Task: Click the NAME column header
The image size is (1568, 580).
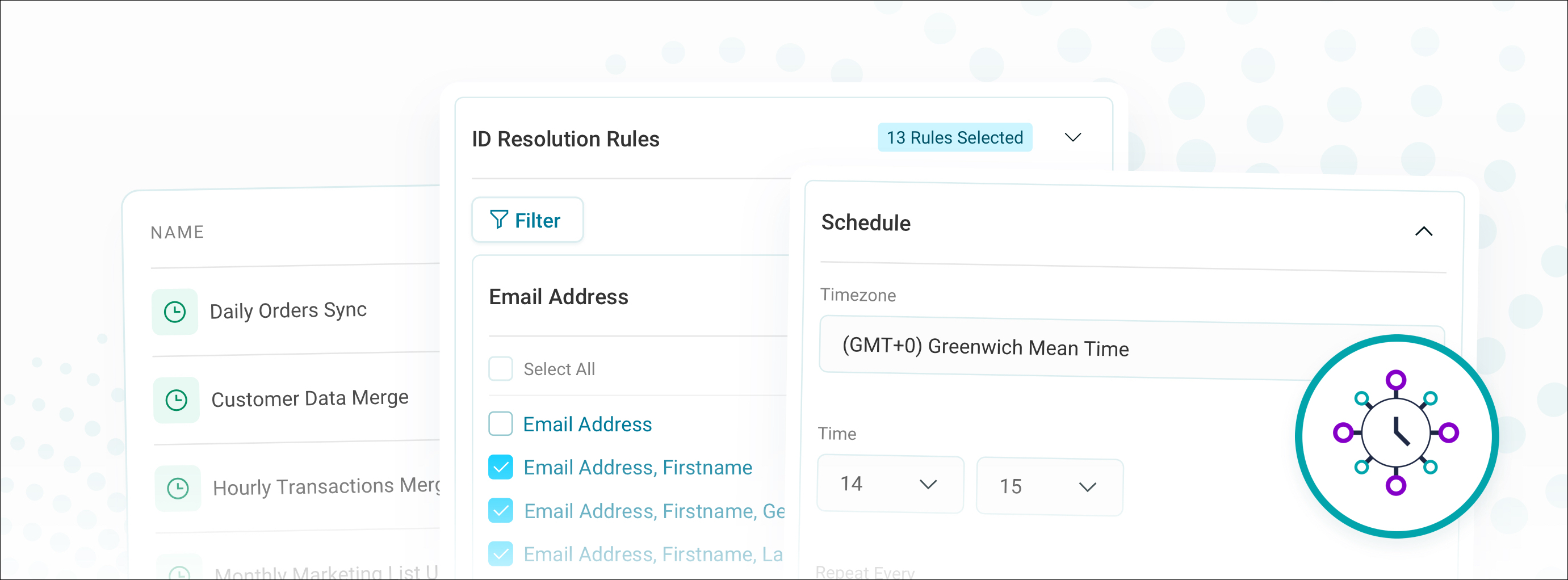Action: pos(177,232)
